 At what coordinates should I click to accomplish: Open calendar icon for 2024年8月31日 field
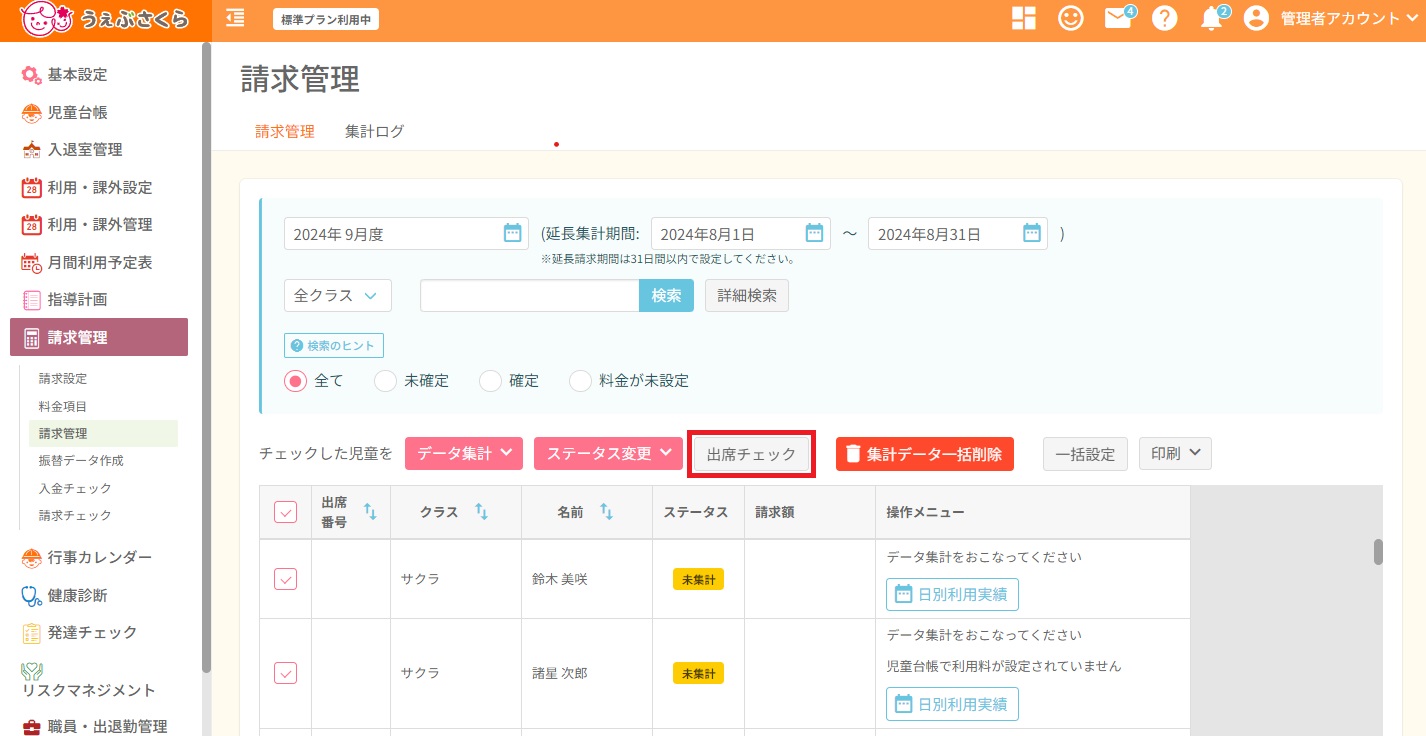1032,234
